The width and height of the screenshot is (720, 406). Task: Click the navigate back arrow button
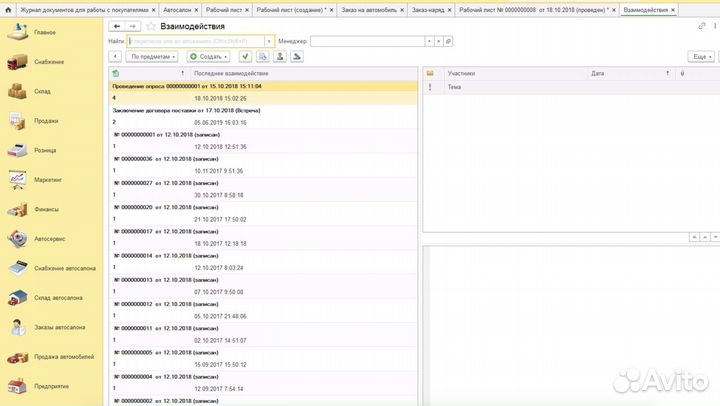coord(117,26)
